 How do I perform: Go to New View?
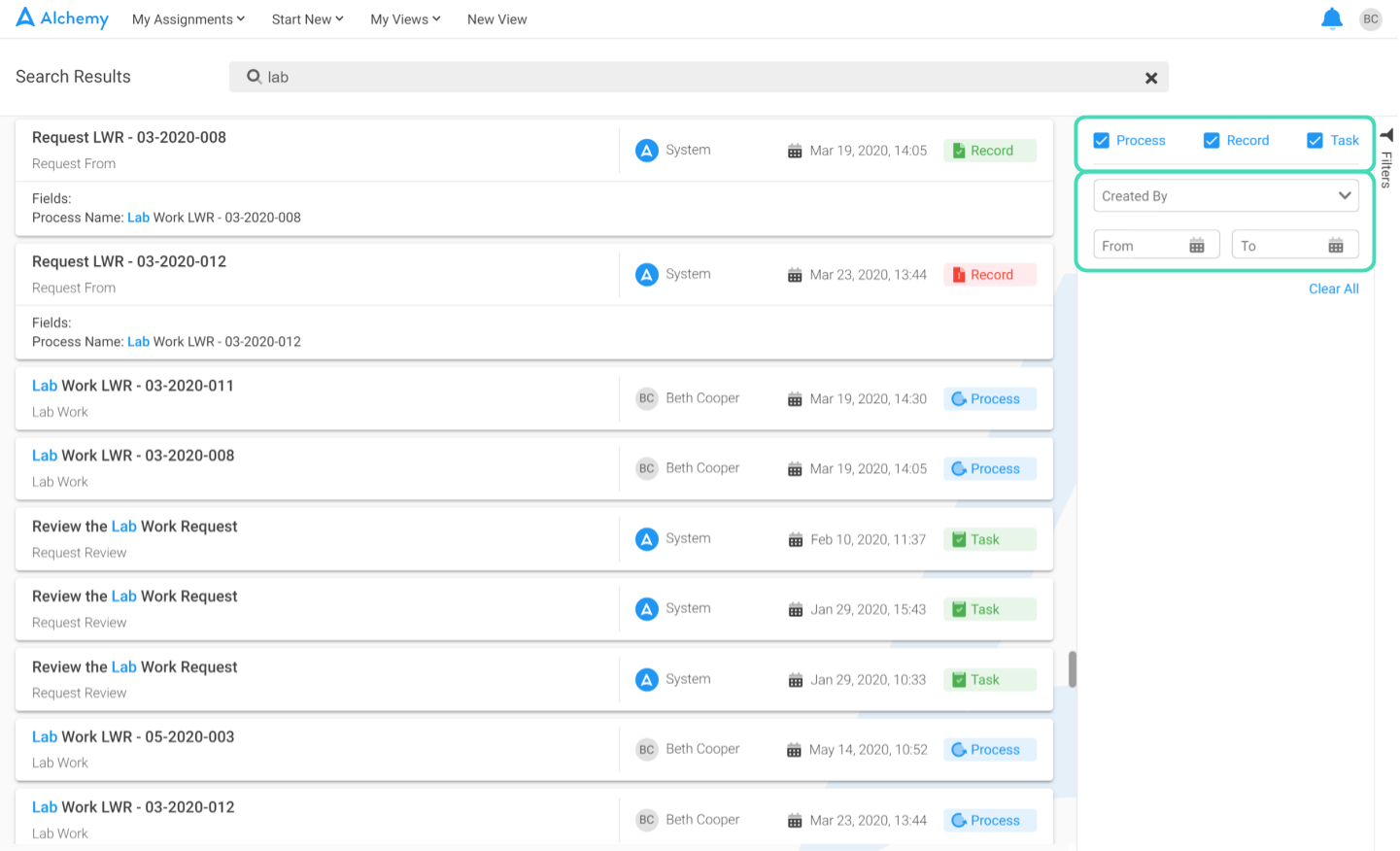click(x=496, y=19)
